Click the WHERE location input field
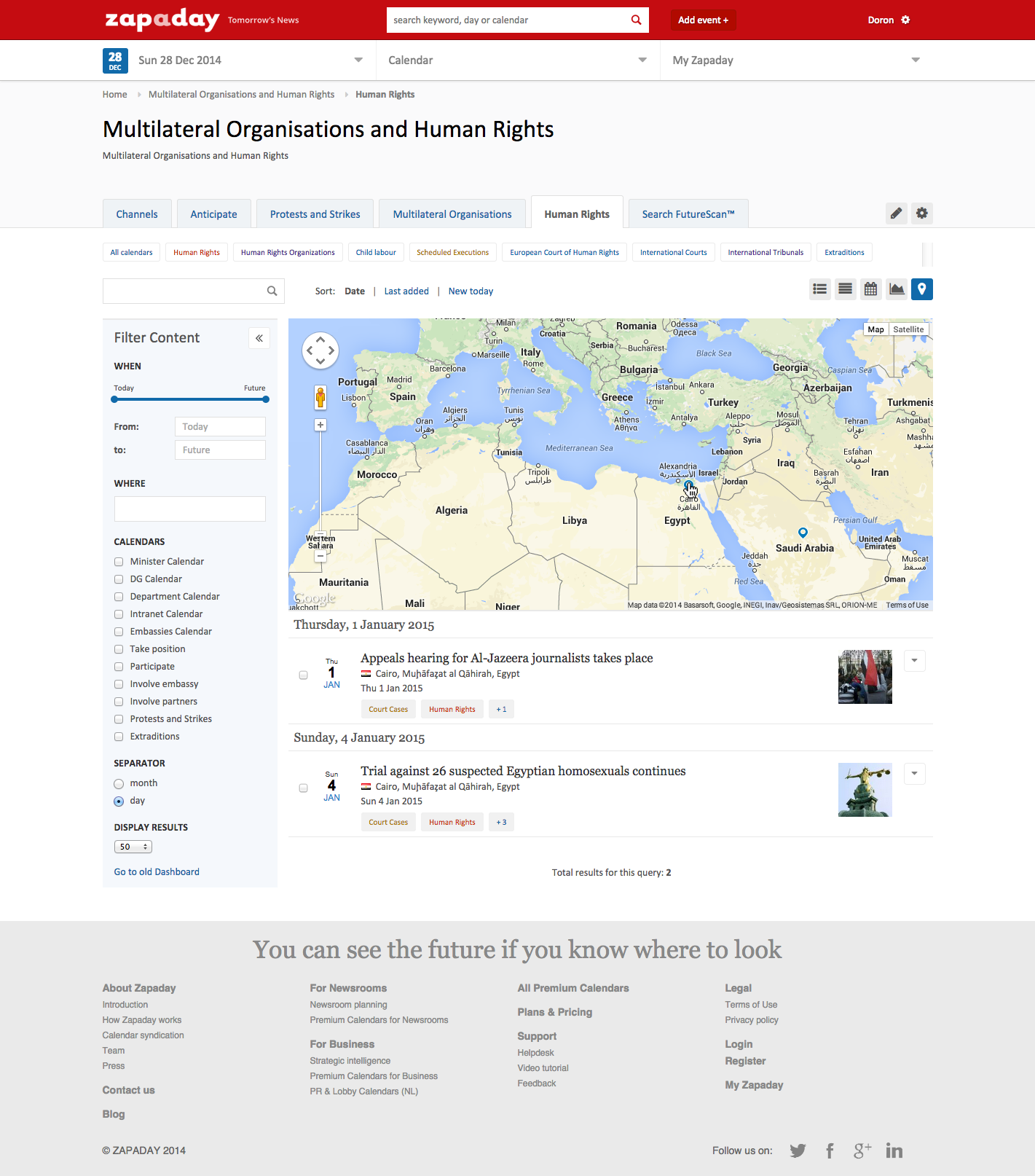Image resolution: width=1035 pixels, height=1176 pixels. click(x=190, y=509)
